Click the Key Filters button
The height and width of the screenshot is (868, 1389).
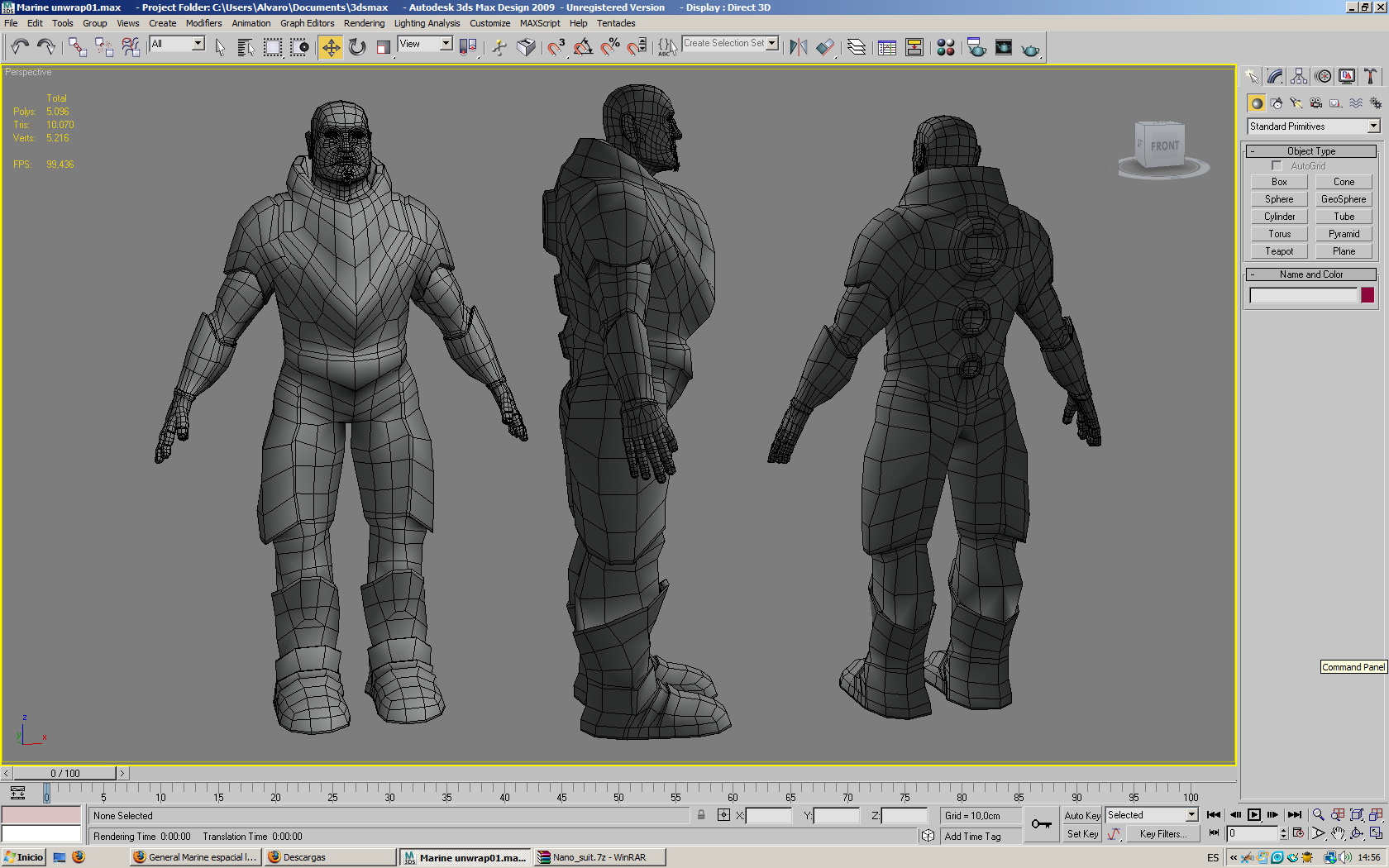coord(1162,834)
